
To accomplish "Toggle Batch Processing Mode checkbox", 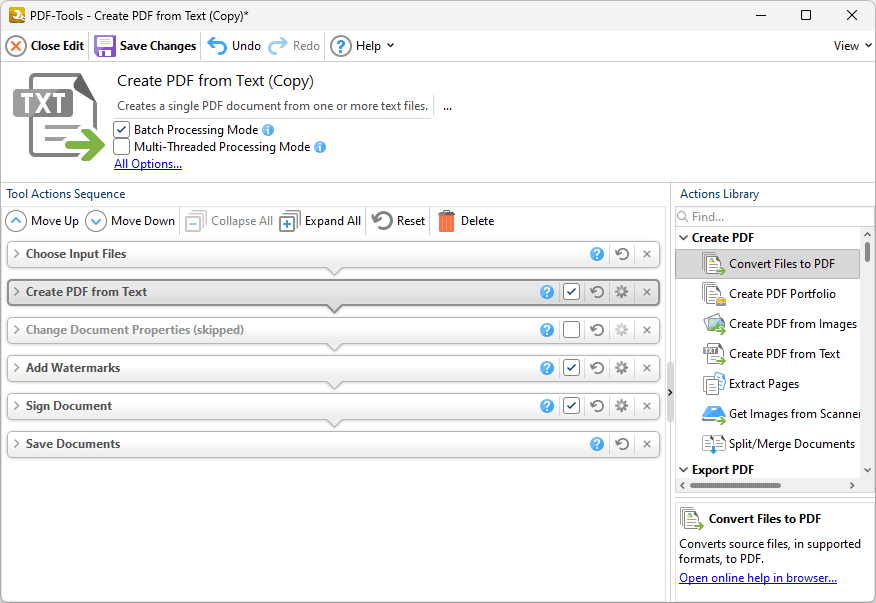I will coord(121,130).
